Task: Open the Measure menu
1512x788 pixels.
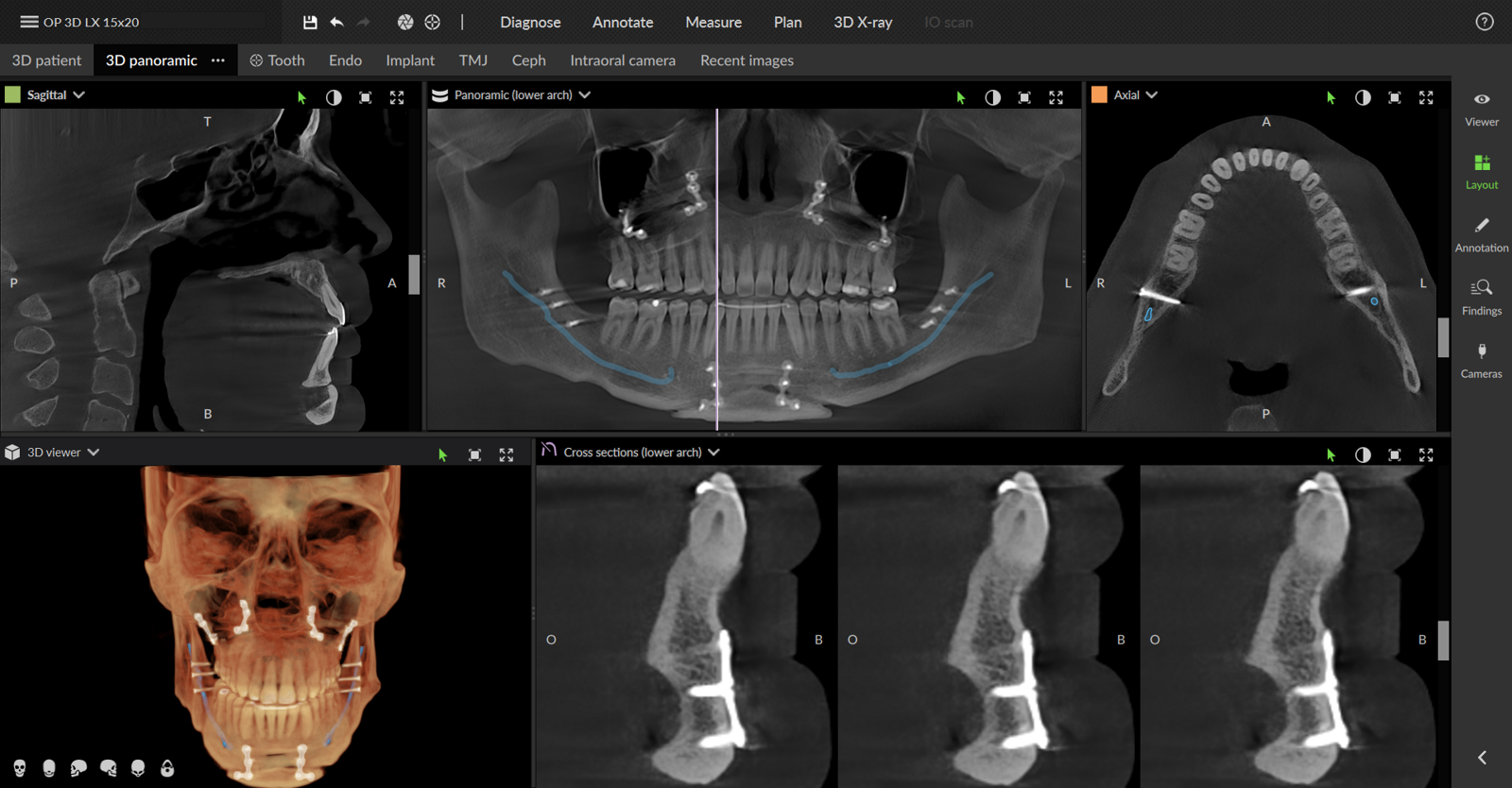Action: 713,22
